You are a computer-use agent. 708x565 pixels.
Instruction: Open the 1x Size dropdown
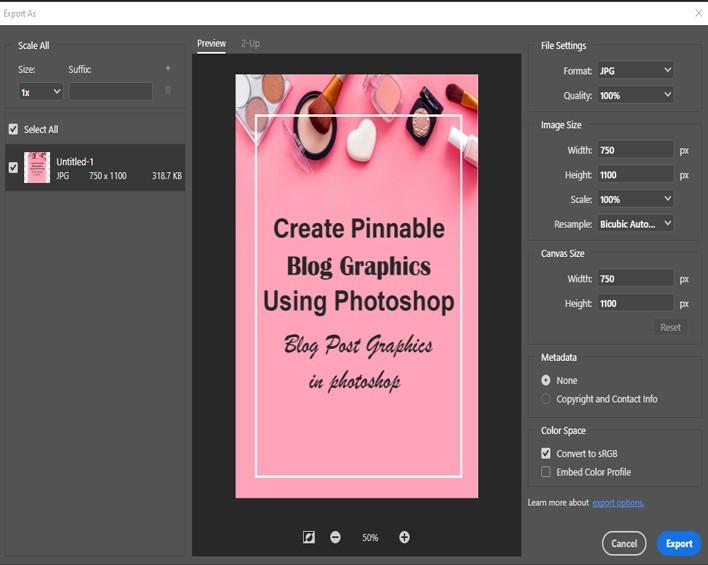click(x=41, y=92)
